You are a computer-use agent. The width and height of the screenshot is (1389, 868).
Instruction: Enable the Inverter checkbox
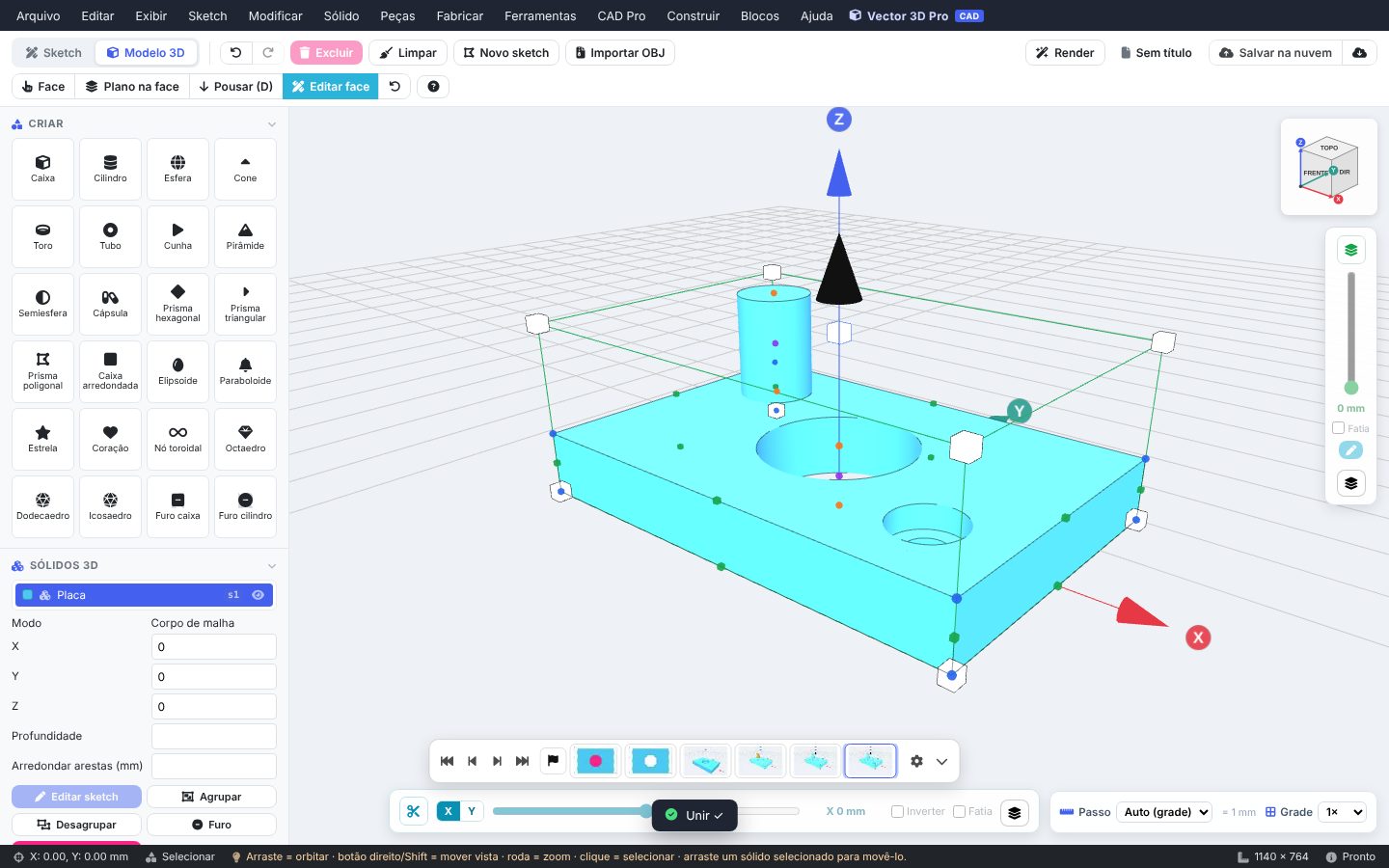pos(897,812)
